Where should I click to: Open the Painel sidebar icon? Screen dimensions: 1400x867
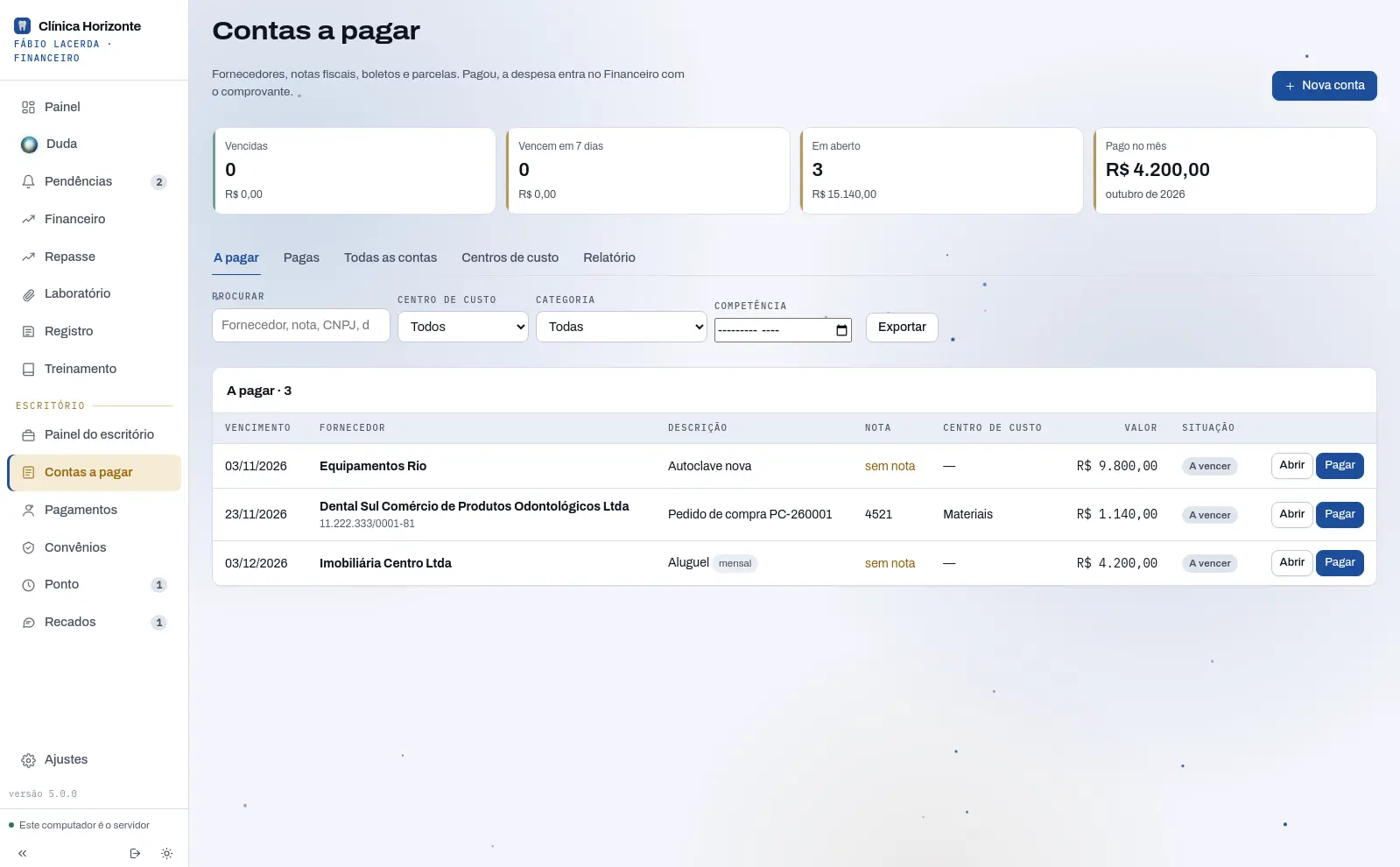(x=28, y=107)
